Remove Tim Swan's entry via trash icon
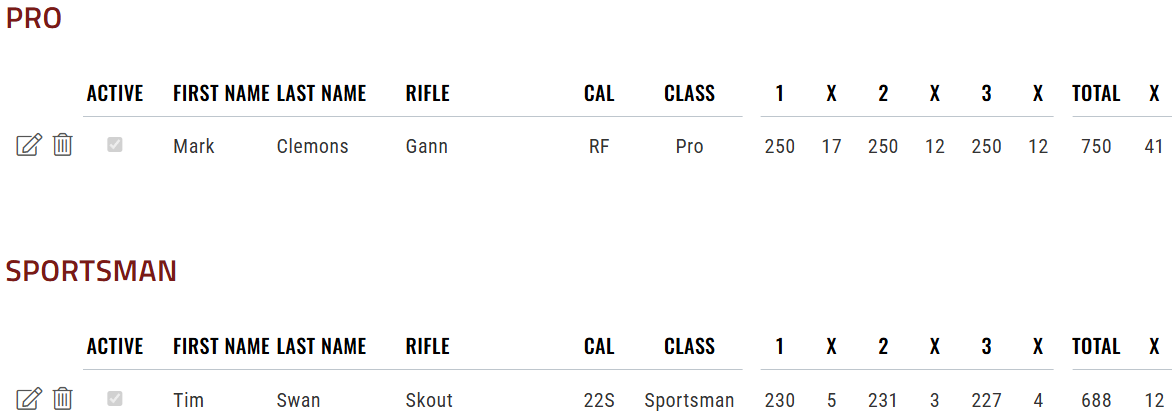 [63, 399]
